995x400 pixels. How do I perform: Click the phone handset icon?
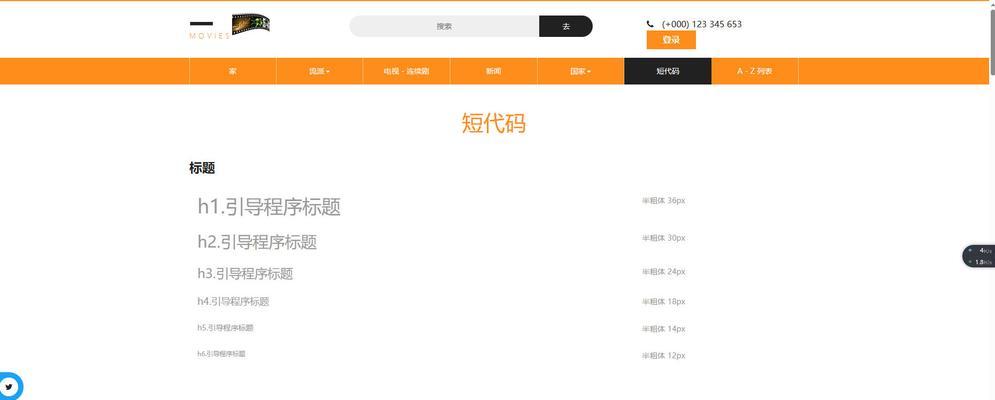tap(650, 24)
